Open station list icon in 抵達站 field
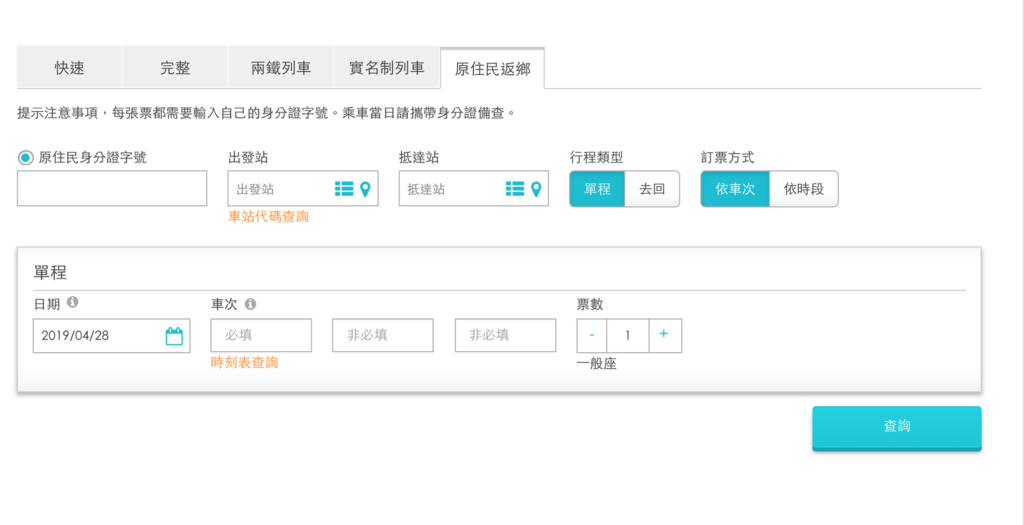Viewport: 1024px width, 525px height. tap(515, 189)
